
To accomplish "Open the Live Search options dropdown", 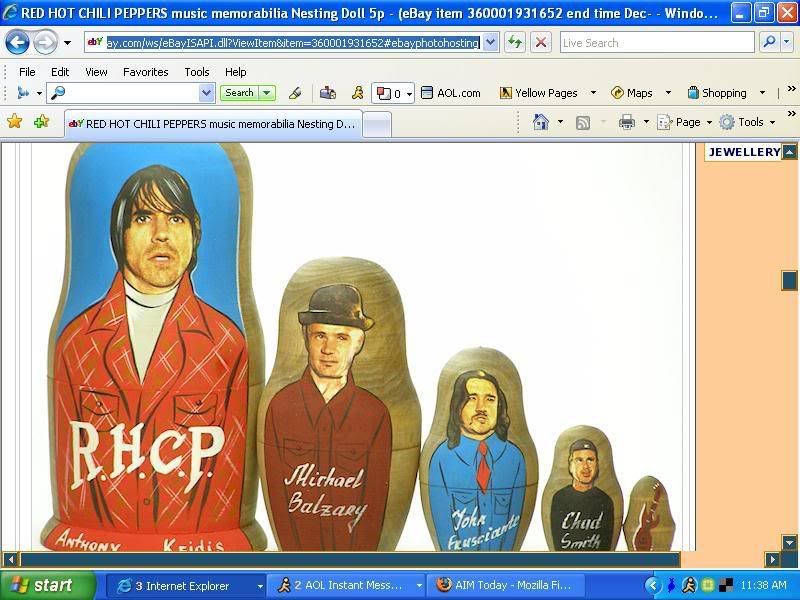I will 786,43.
